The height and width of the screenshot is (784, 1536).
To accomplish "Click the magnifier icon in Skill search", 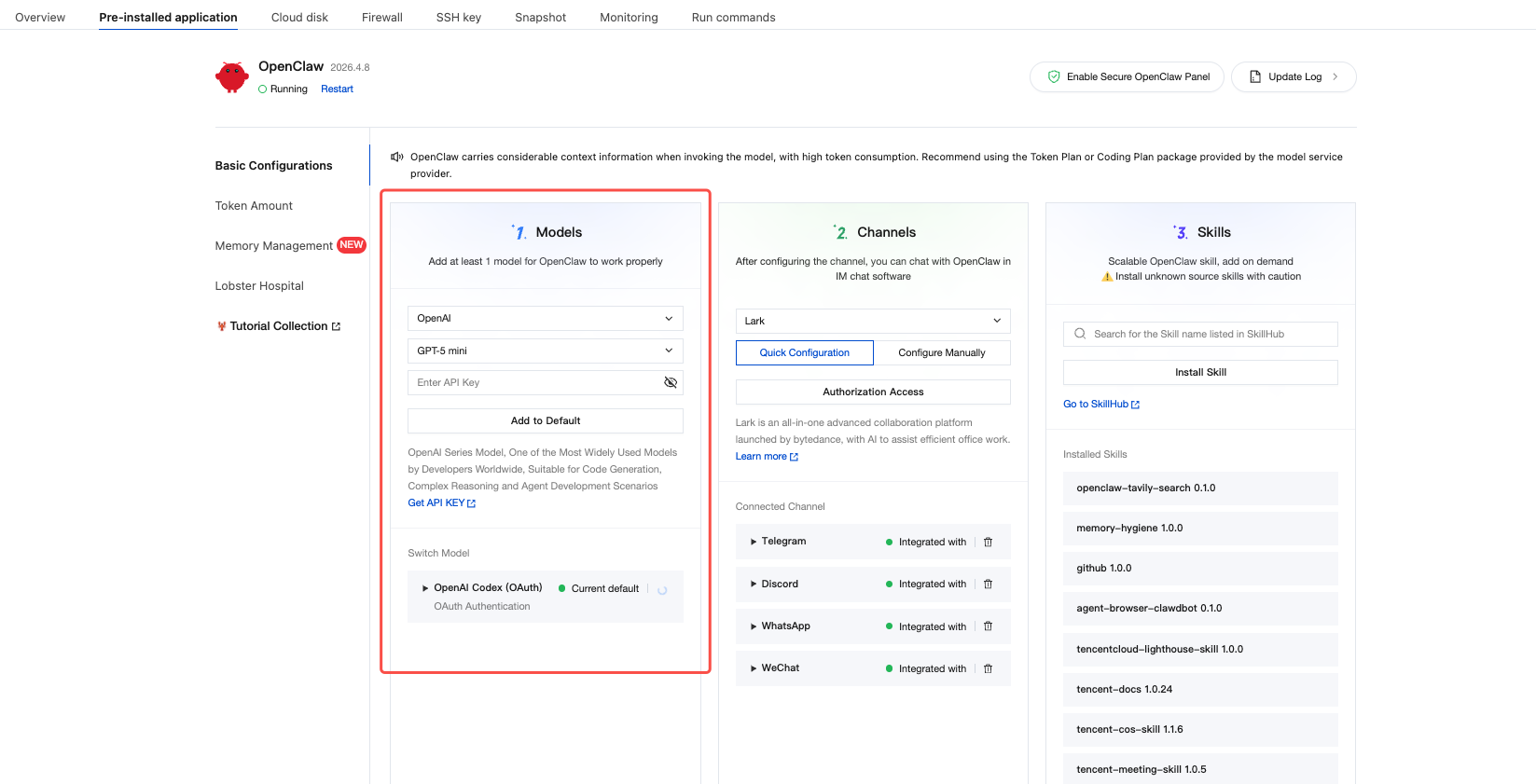I will point(1080,334).
